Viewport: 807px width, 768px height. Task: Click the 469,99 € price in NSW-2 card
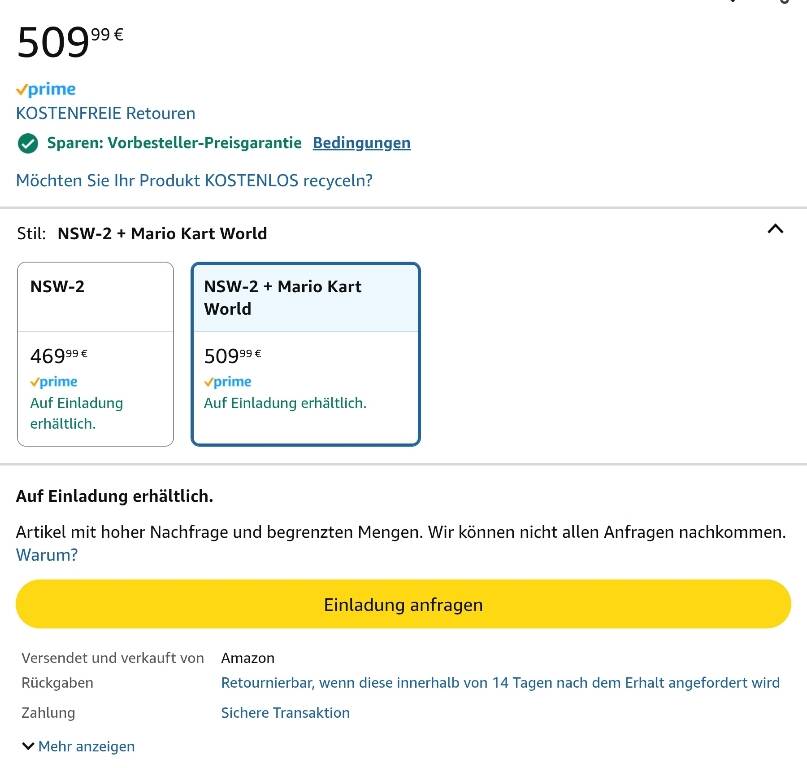coord(59,356)
